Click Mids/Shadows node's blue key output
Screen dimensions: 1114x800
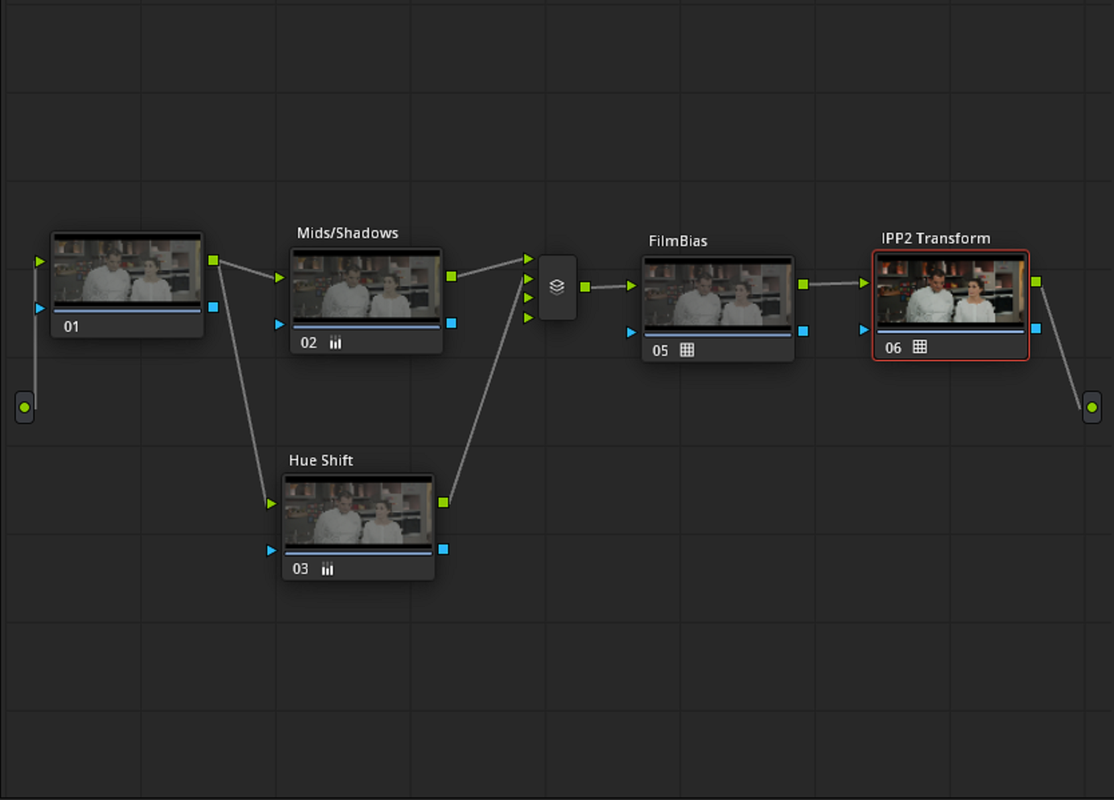451,323
